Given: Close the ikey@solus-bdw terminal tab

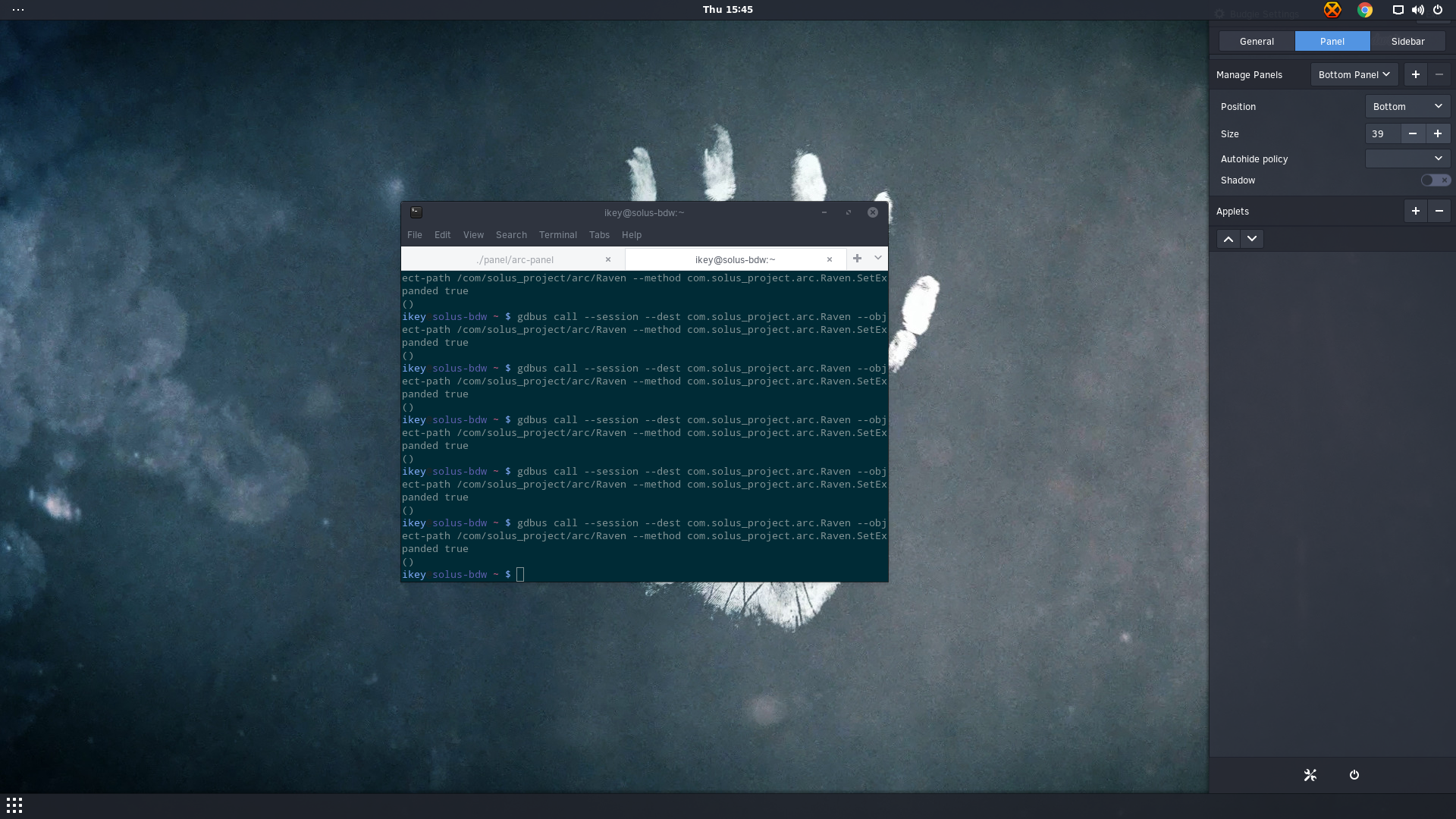Looking at the screenshot, I should pos(829,259).
